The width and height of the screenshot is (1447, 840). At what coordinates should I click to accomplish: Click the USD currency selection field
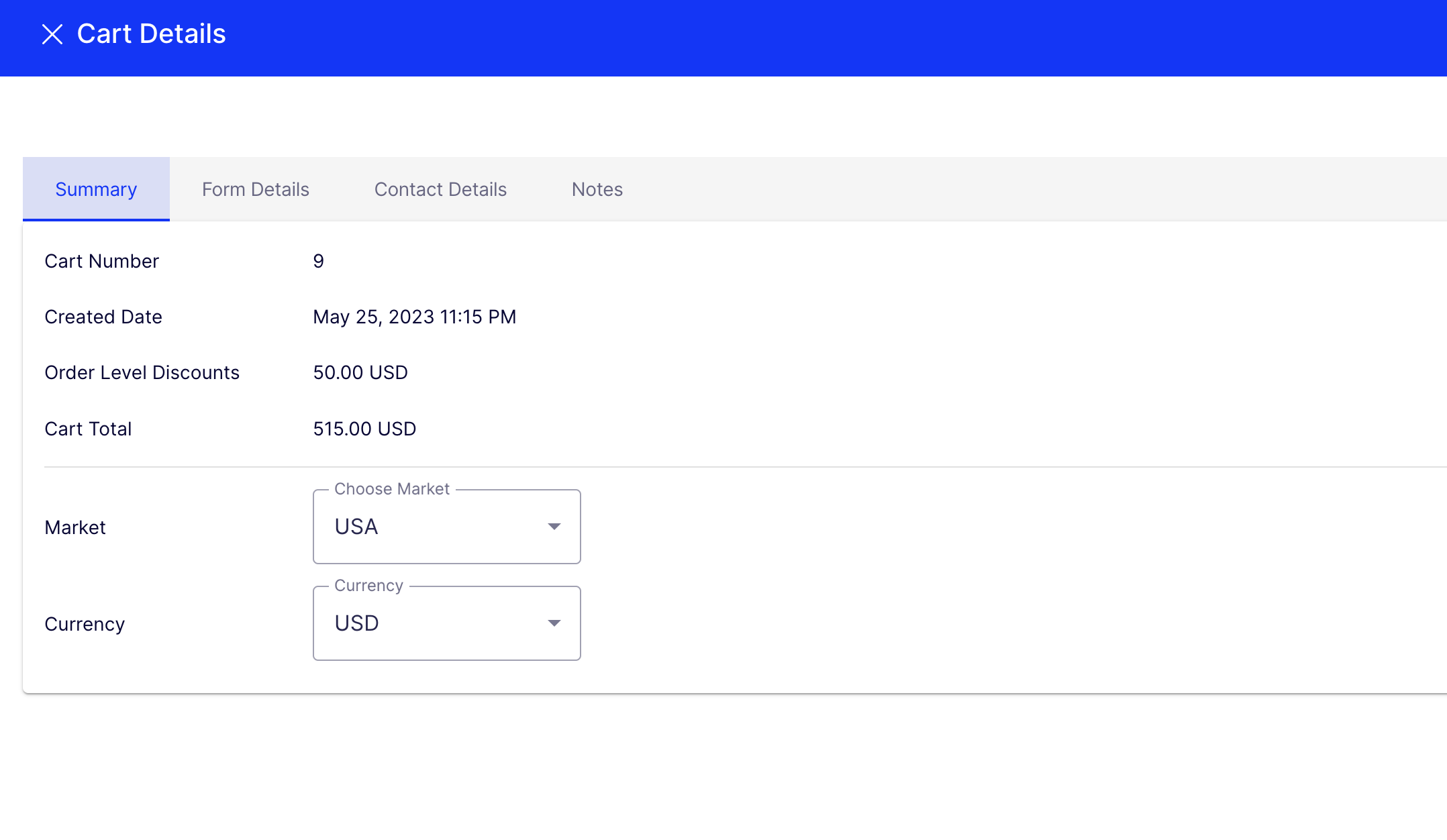pos(430,623)
